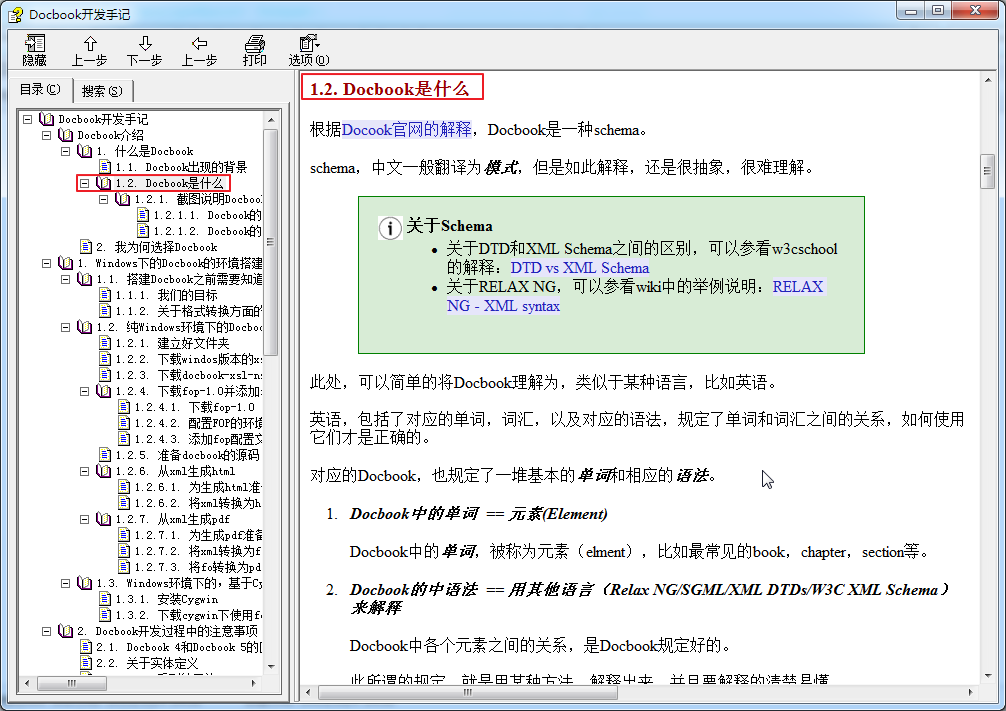Select the 目录 tab

pos(39,90)
